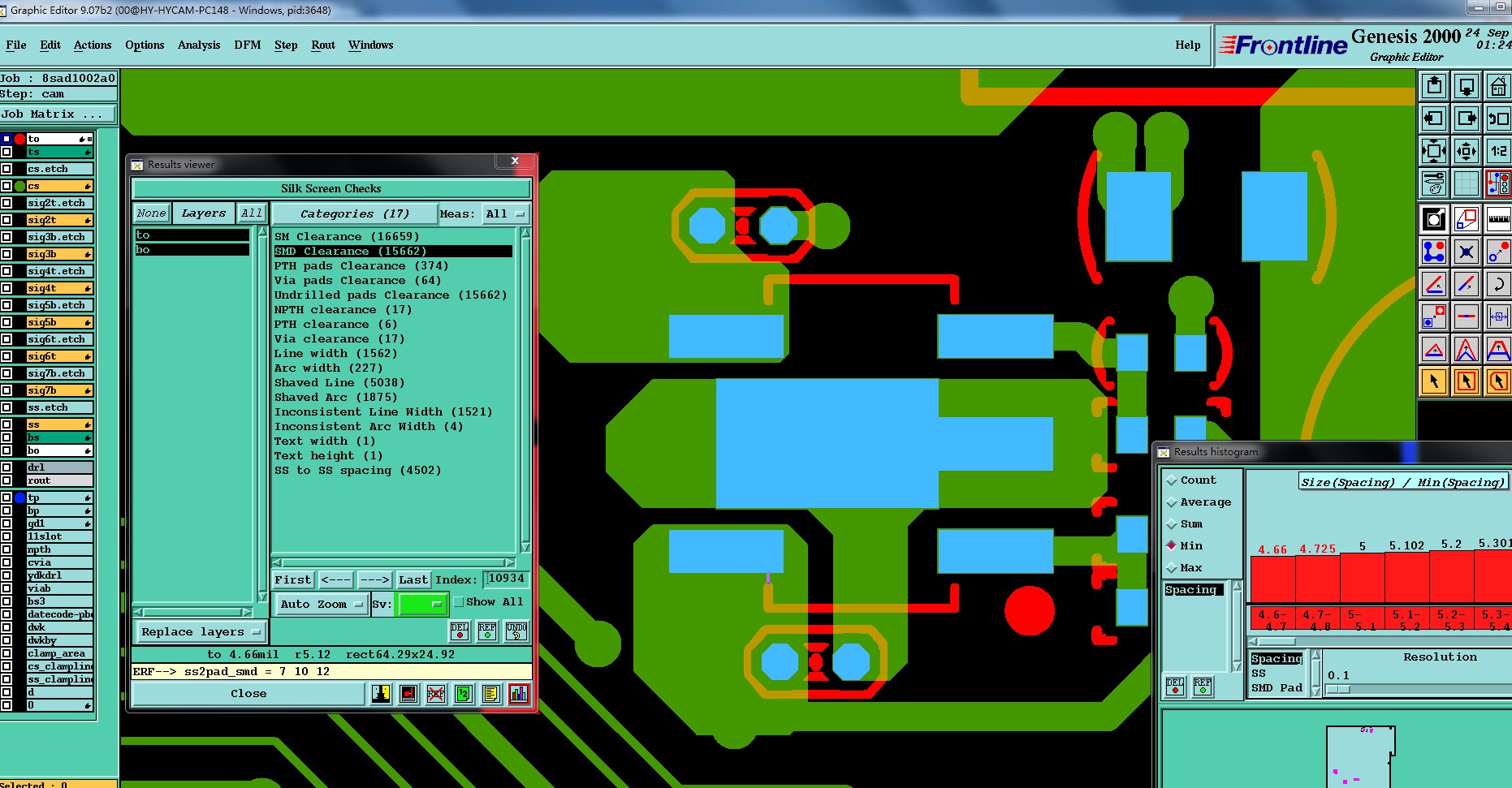Click the 1:2 zoom ratio icon
The height and width of the screenshot is (788, 1512).
1498,151
